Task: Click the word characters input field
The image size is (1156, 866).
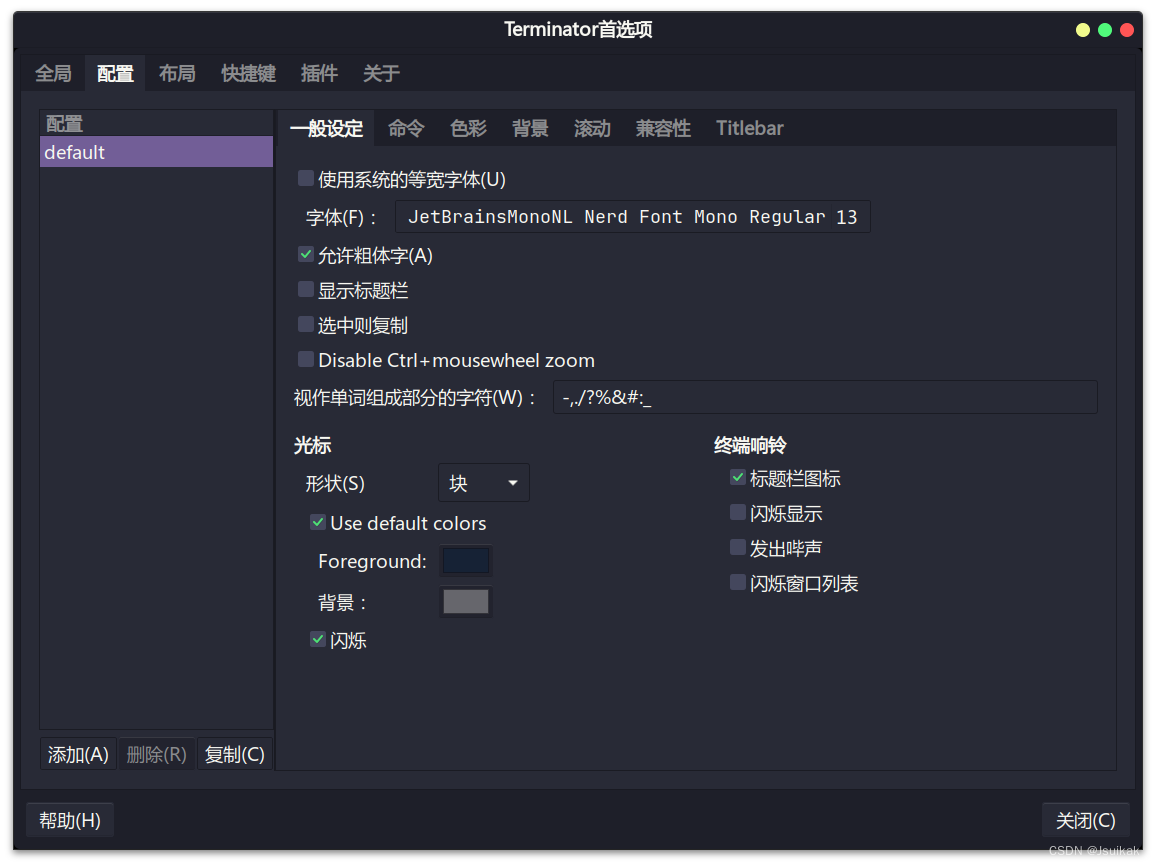Action: [825, 397]
